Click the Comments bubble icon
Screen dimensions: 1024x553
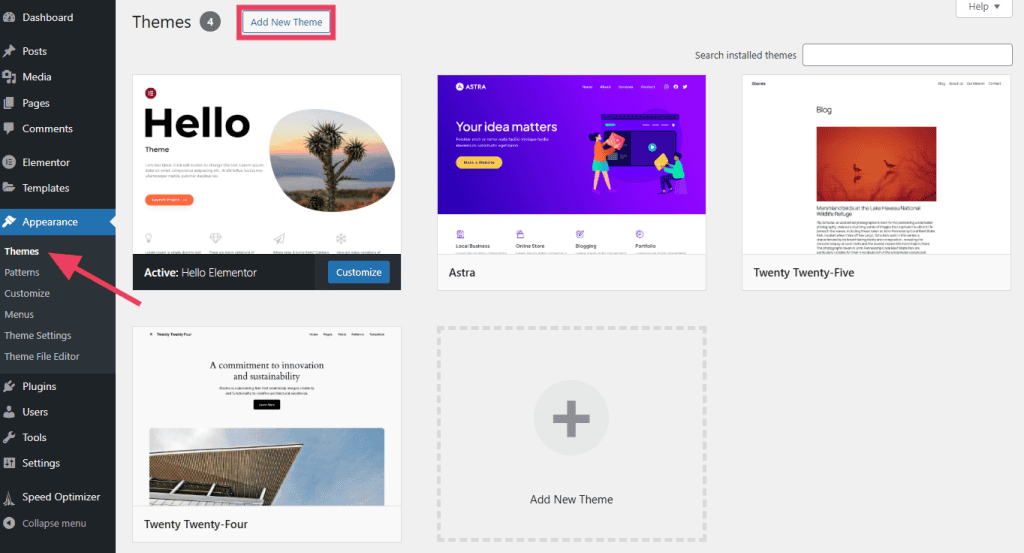click(x=9, y=129)
